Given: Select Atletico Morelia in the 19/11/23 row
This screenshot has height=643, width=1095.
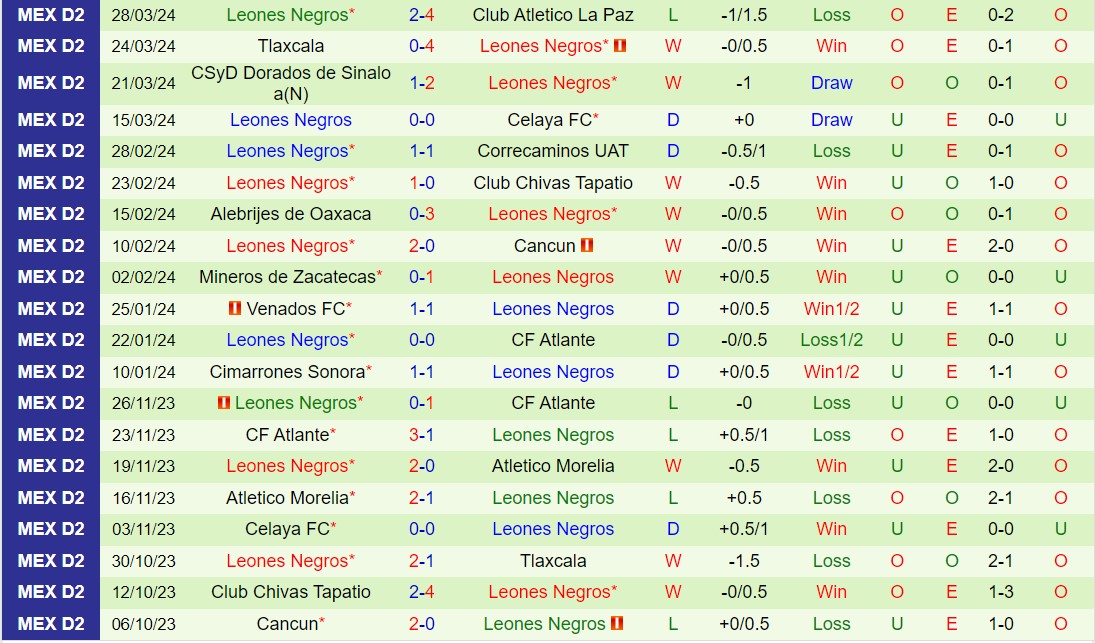Looking at the screenshot, I should coord(553,466).
